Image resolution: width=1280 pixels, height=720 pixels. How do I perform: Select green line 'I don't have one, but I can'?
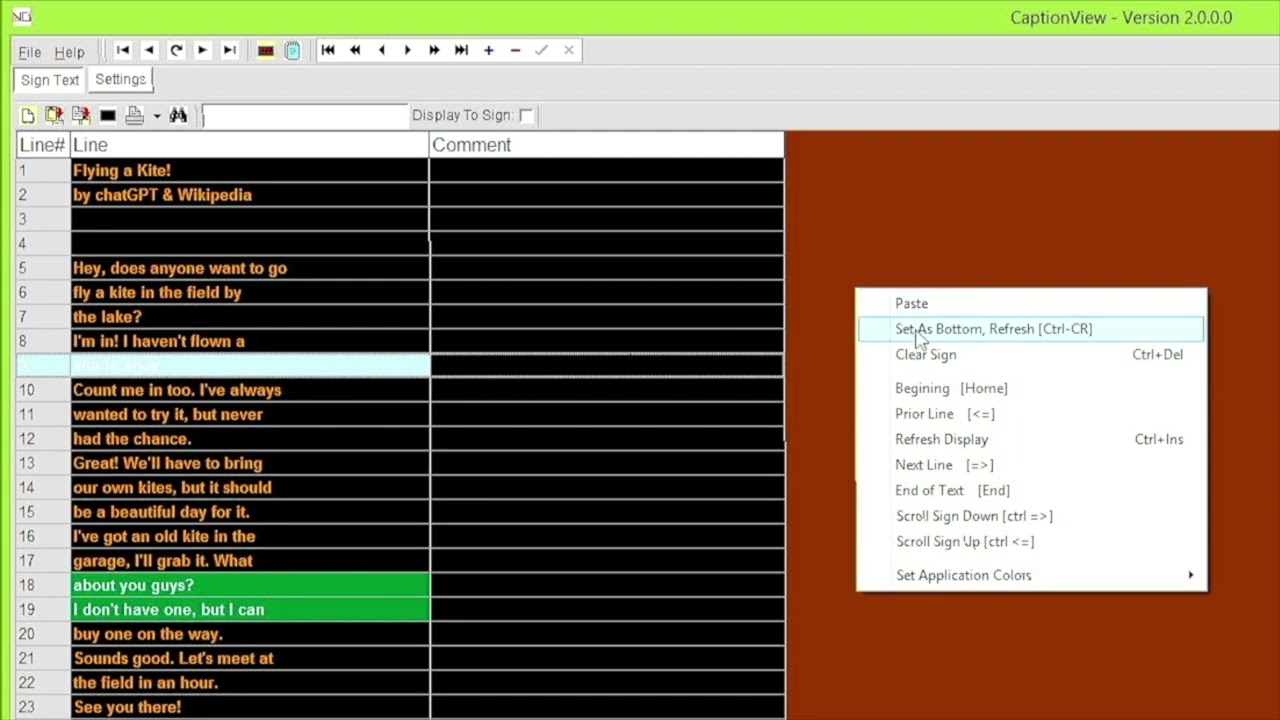(x=249, y=609)
